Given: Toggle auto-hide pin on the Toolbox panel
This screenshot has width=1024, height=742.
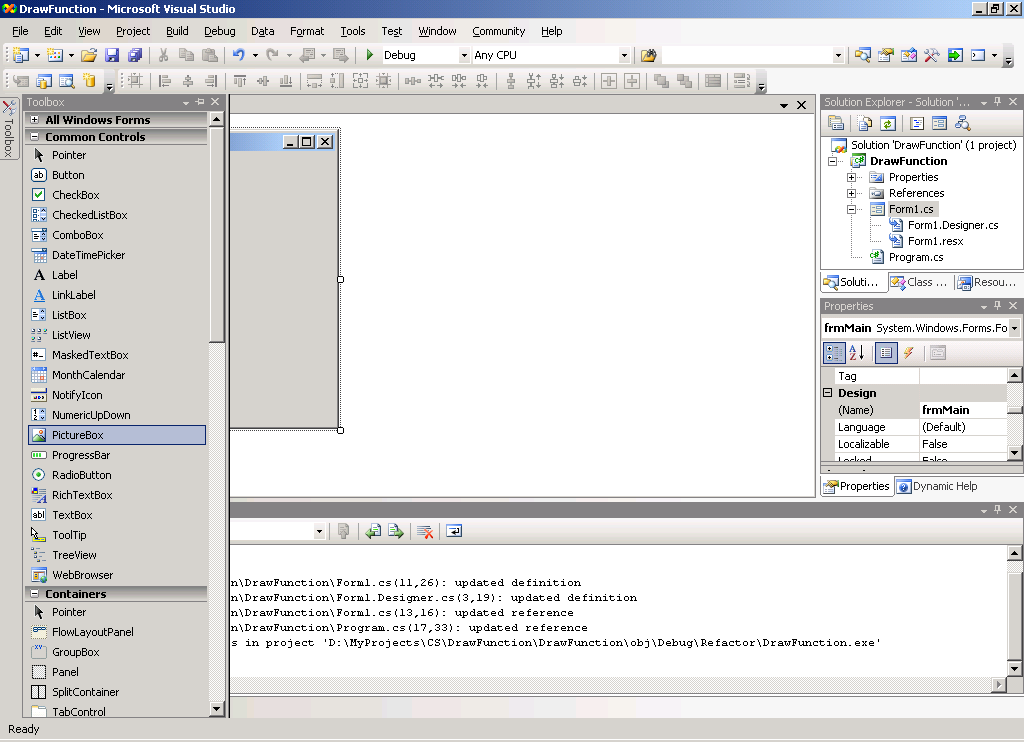Looking at the screenshot, I should point(200,102).
